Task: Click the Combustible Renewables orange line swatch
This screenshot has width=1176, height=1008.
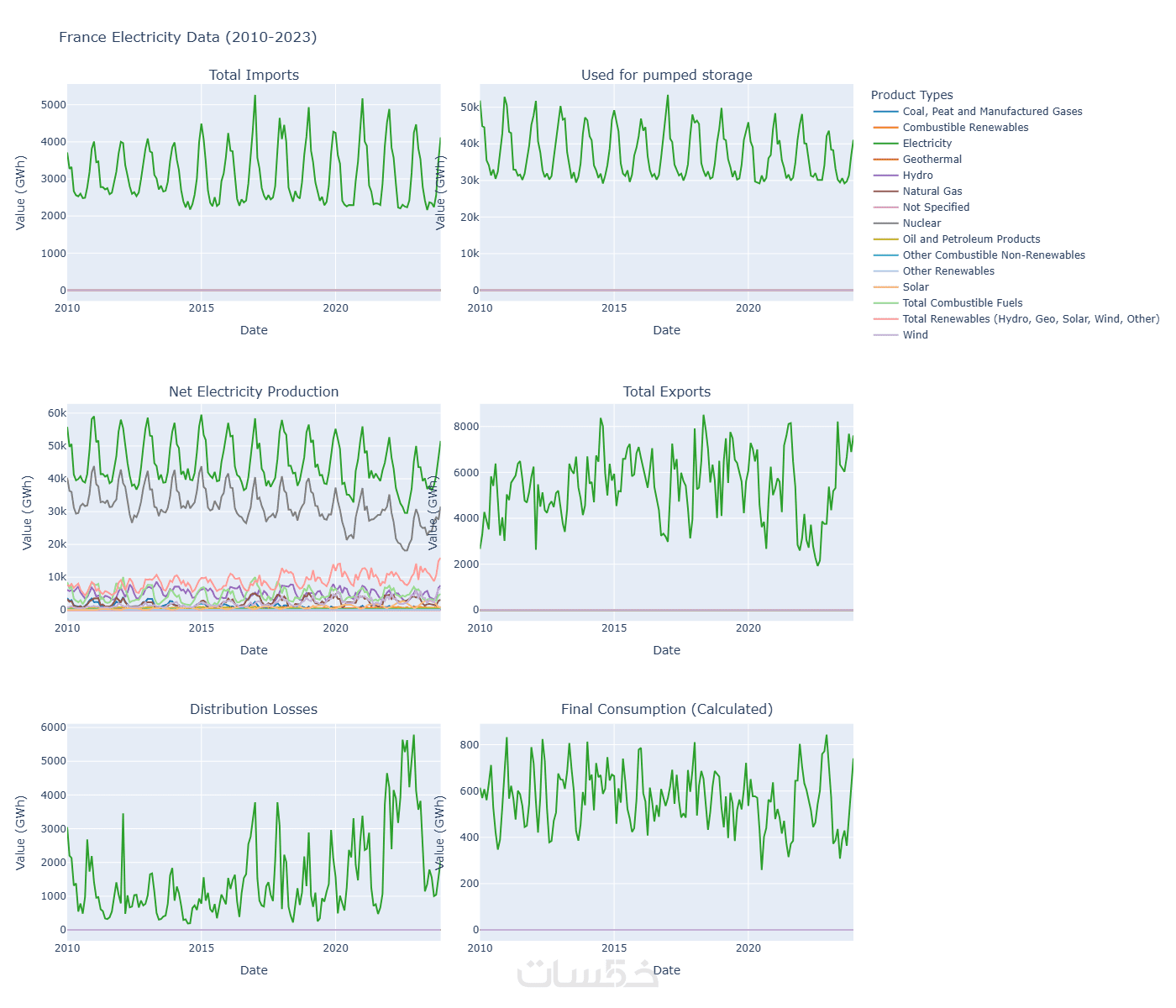Action: click(x=886, y=128)
